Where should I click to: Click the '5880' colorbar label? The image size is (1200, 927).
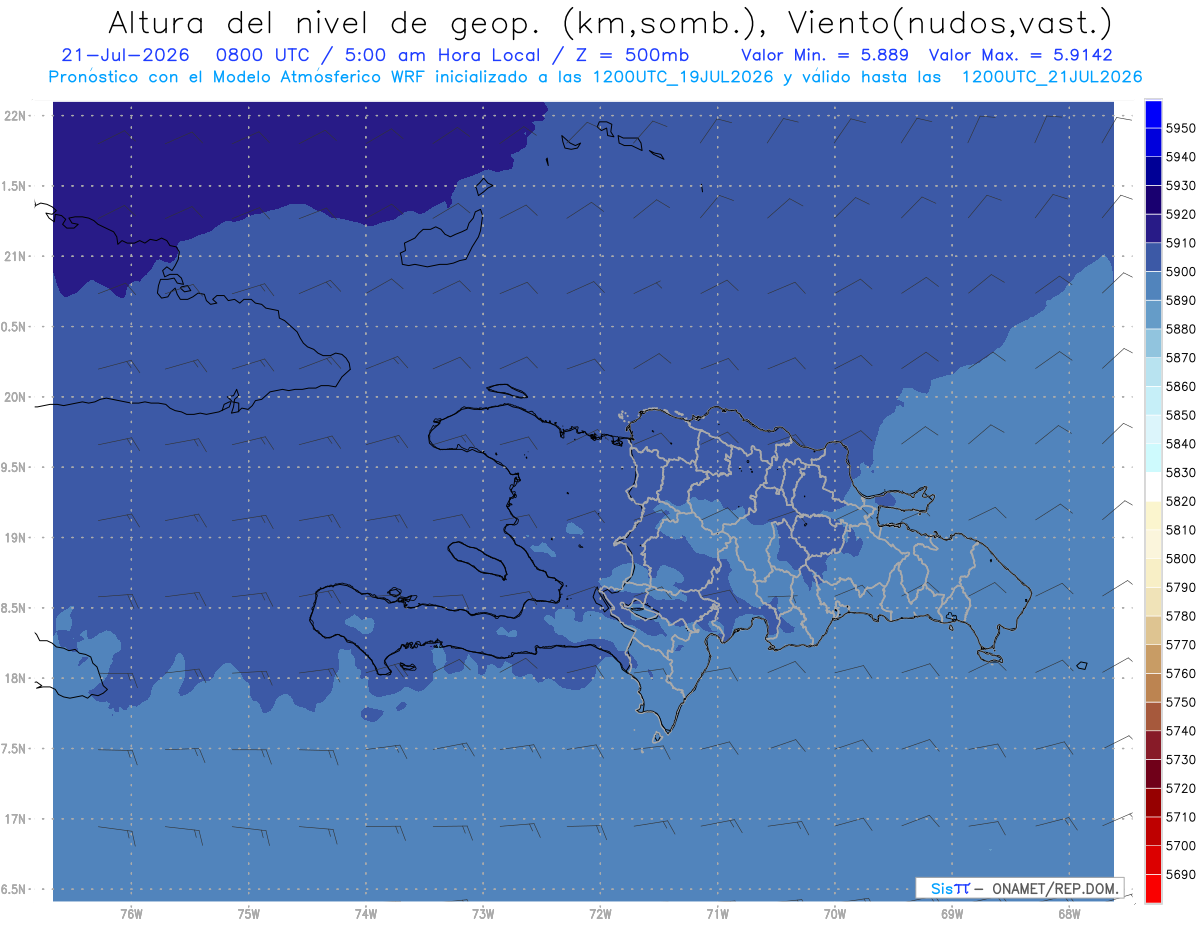coord(1181,329)
